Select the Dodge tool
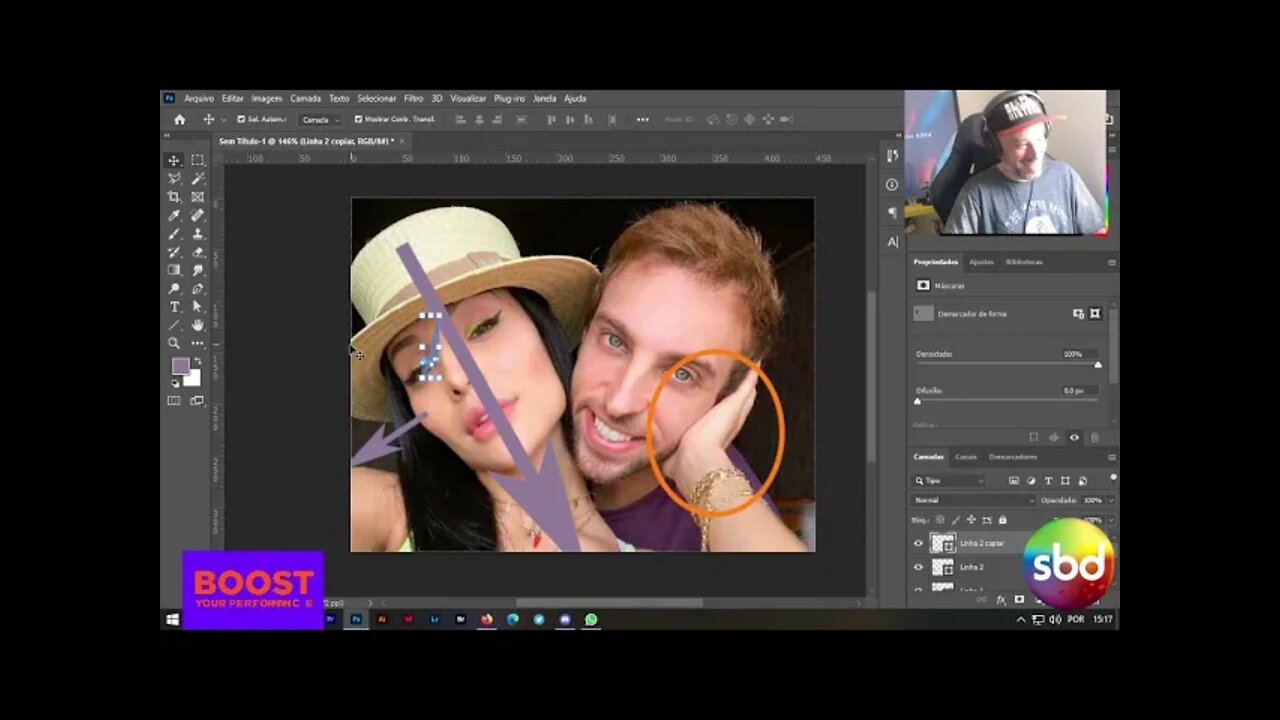The height and width of the screenshot is (720, 1280). tap(174, 289)
